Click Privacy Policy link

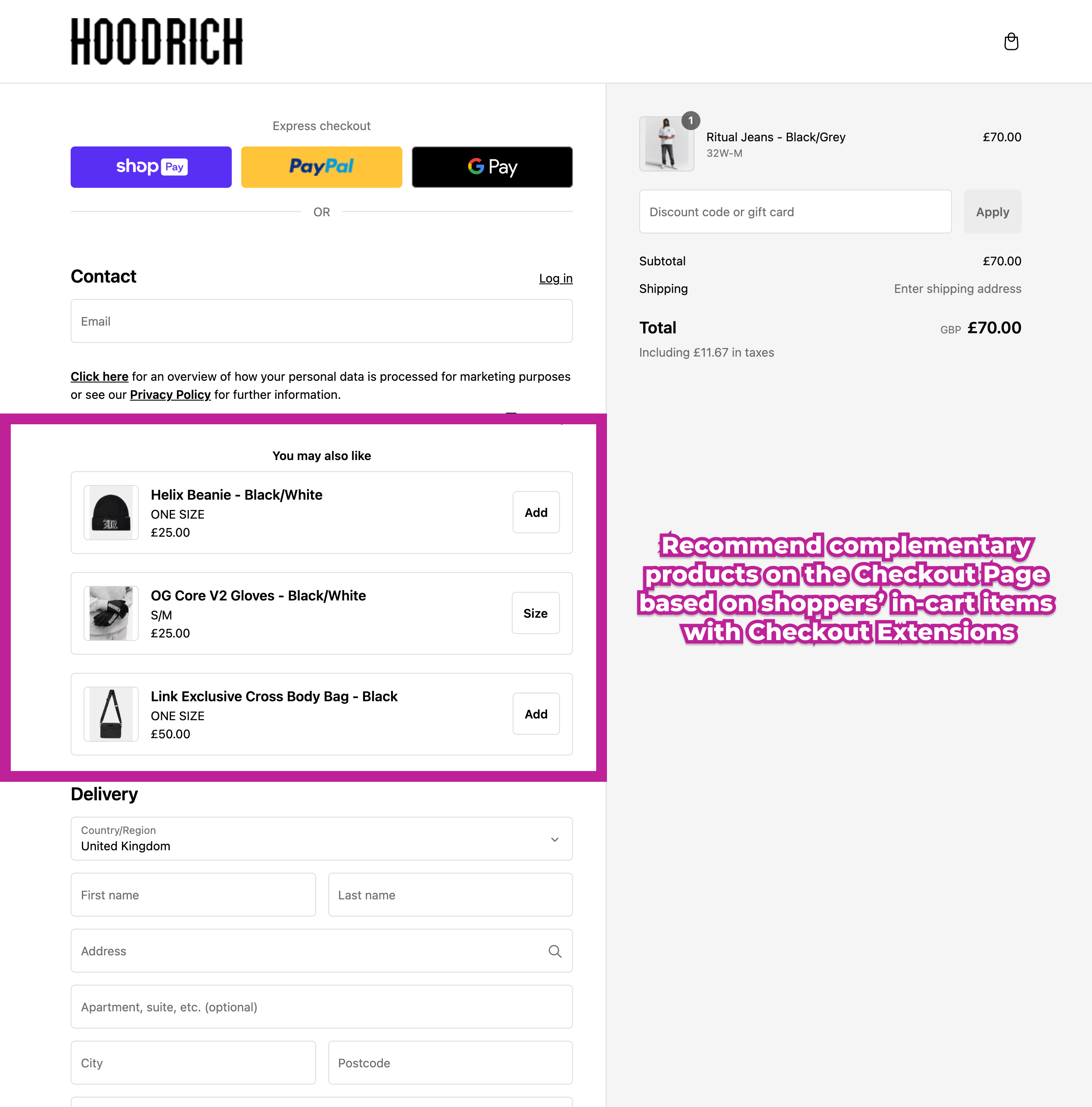coord(170,395)
